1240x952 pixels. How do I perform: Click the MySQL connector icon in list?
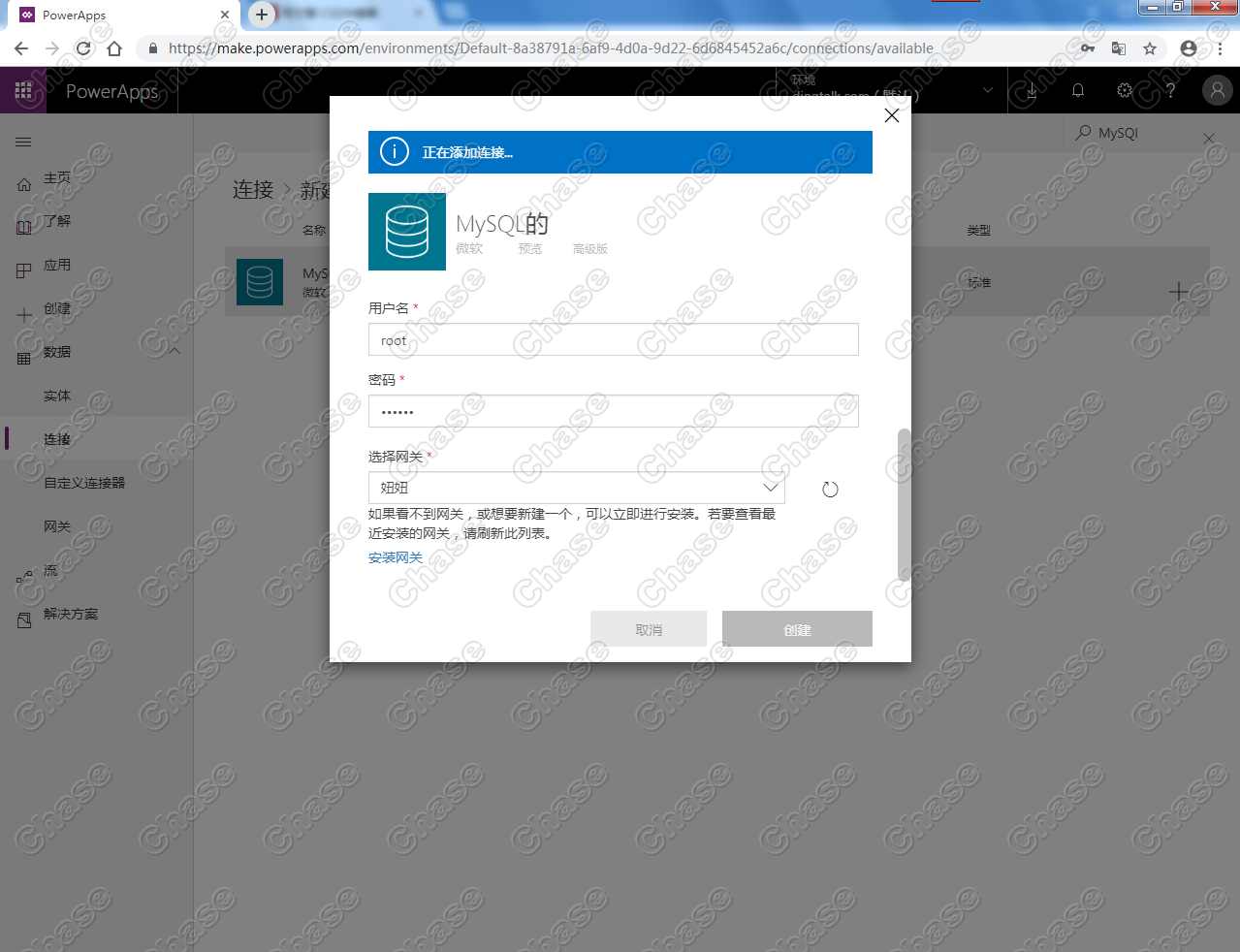260,282
